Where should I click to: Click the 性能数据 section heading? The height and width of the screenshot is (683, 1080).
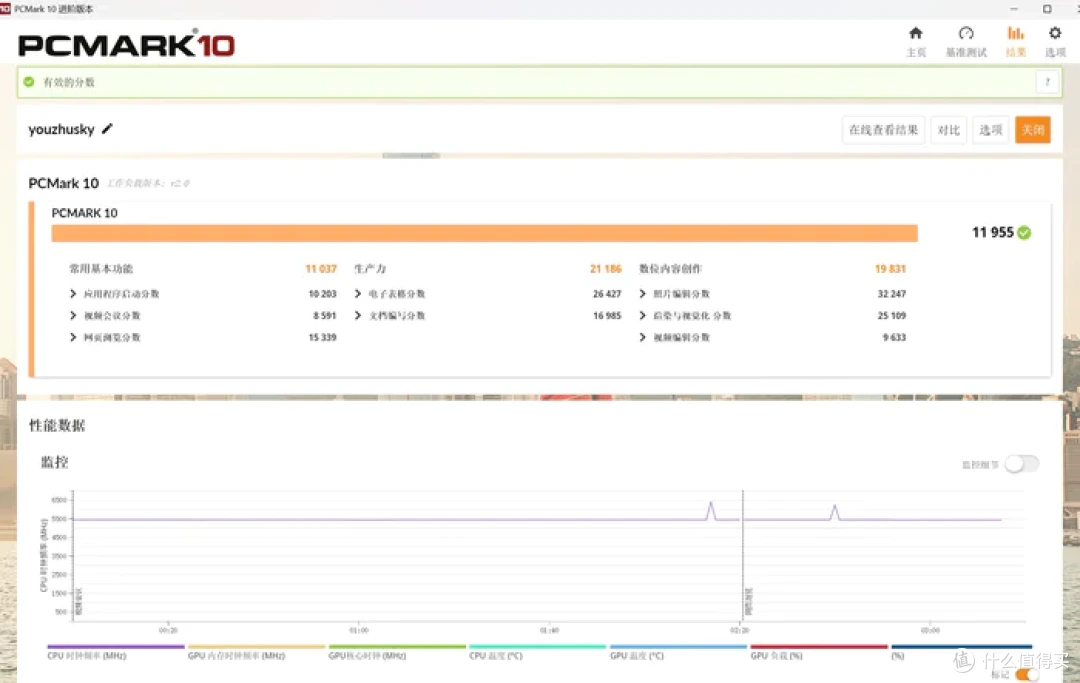[56, 425]
